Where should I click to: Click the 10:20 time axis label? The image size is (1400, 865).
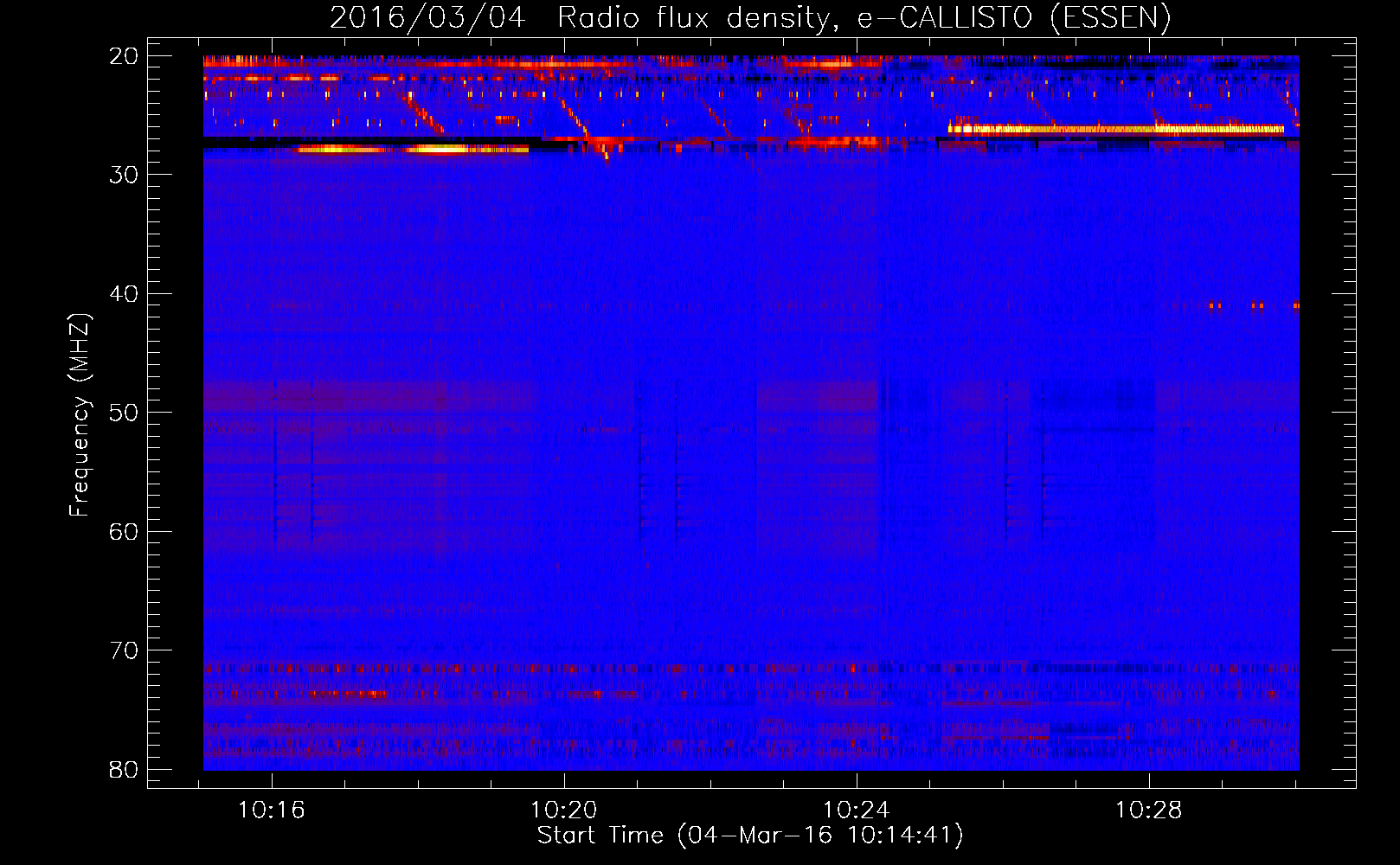click(x=564, y=811)
